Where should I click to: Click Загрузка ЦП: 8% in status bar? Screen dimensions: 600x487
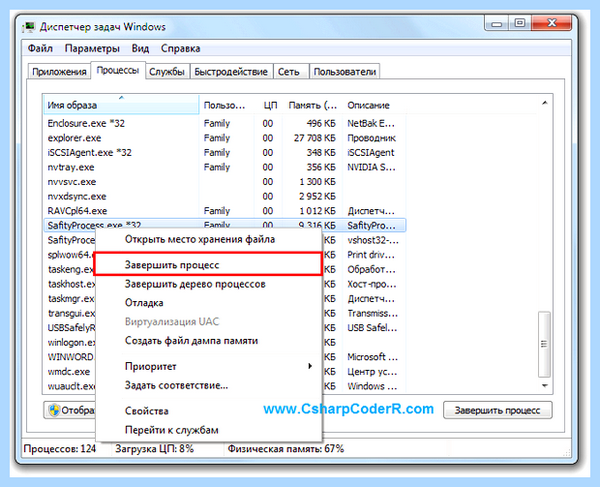pos(155,448)
